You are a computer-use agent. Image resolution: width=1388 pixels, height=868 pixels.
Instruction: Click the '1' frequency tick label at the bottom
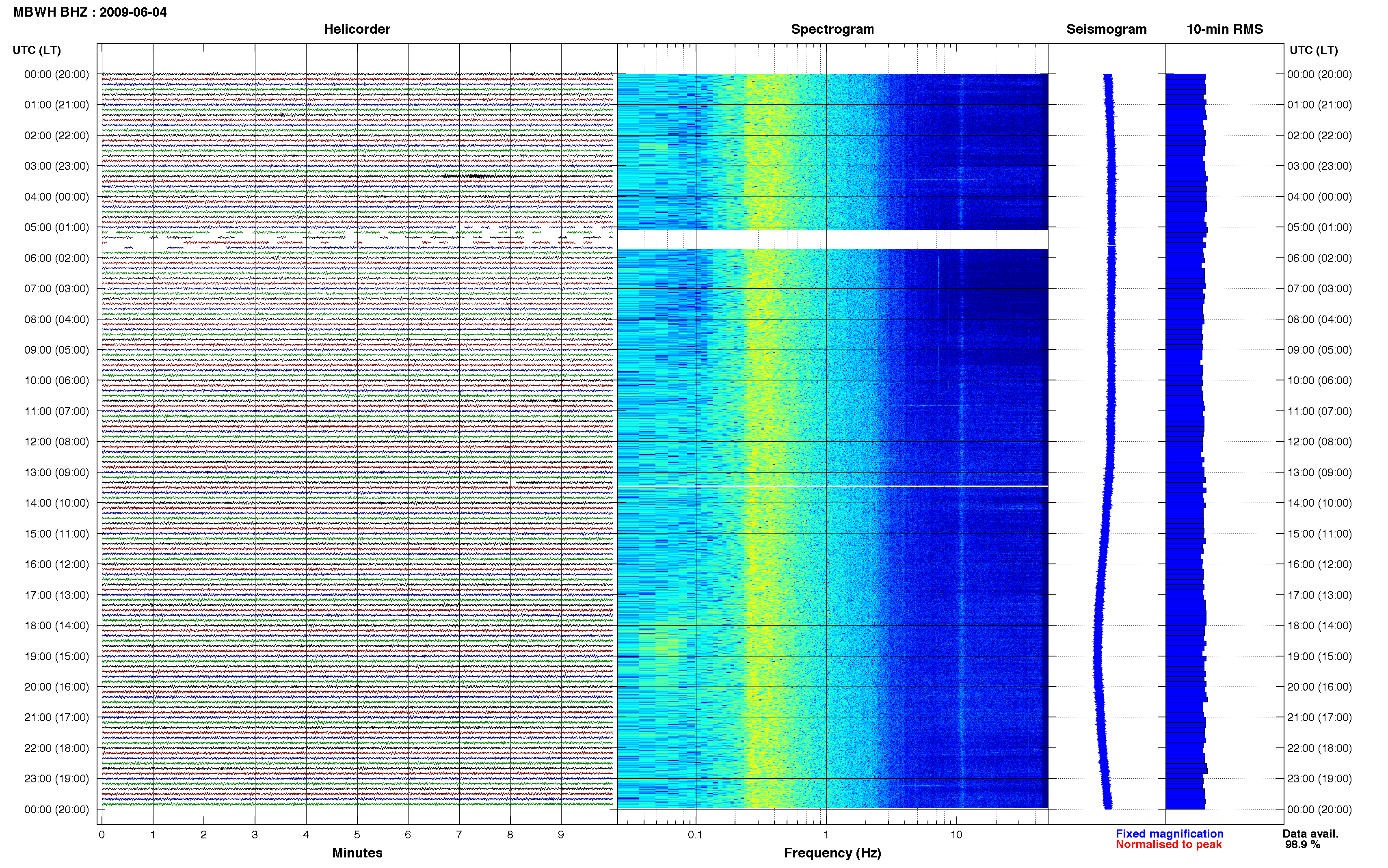[x=826, y=835]
